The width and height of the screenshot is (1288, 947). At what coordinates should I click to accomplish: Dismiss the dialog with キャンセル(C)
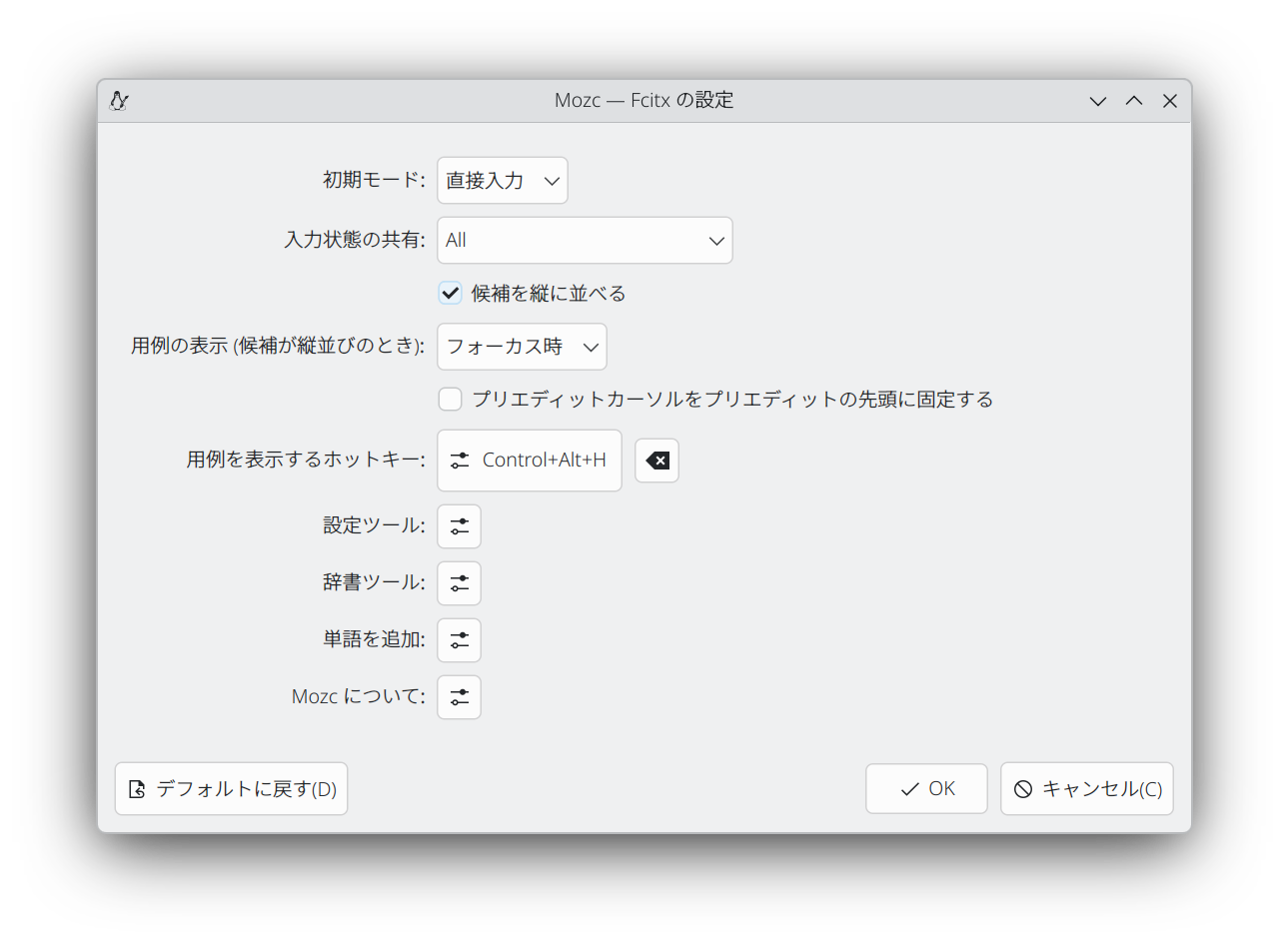click(1087, 789)
